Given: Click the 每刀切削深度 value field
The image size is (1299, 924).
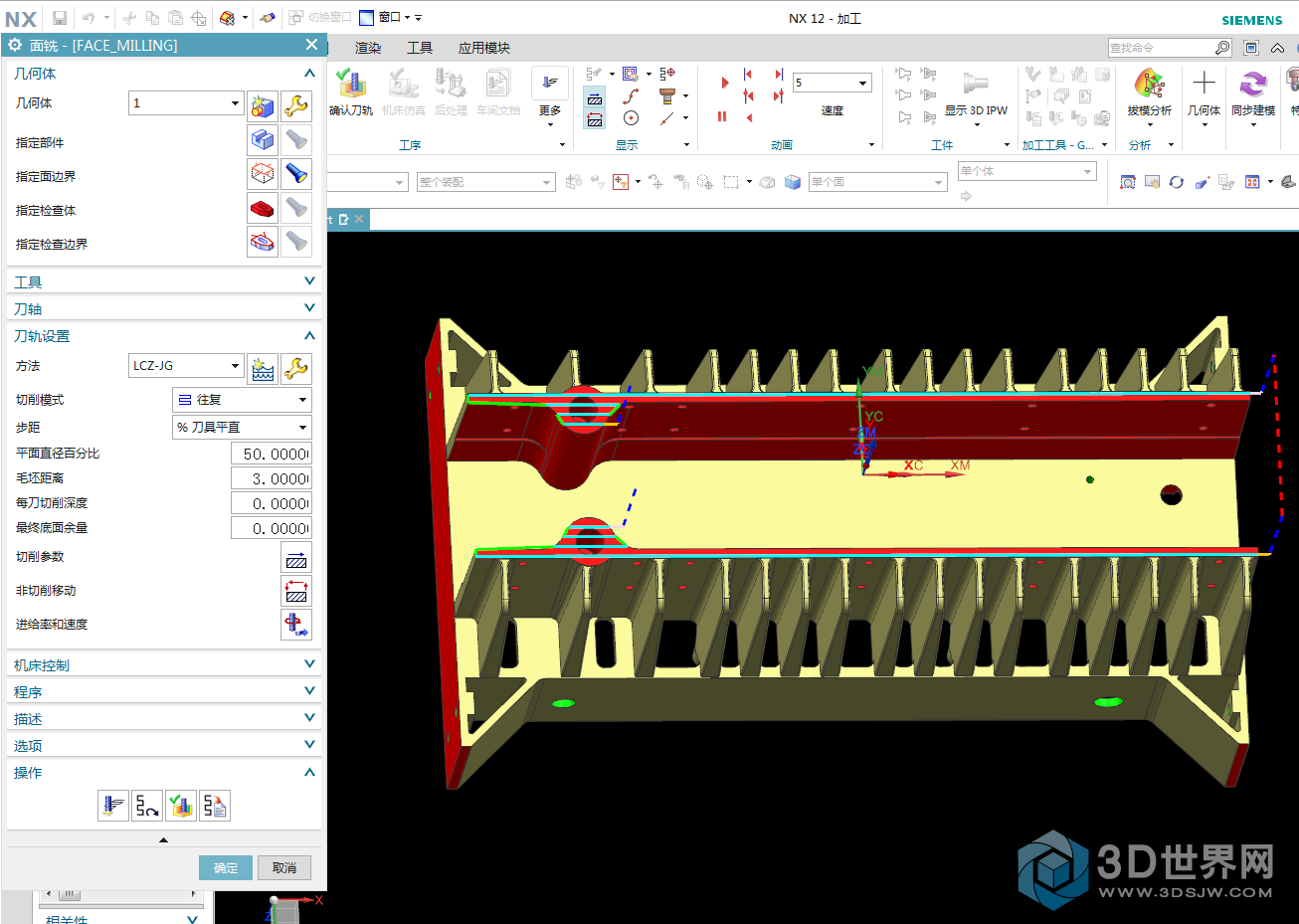Looking at the screenshot, I should [x=271, y=503].
